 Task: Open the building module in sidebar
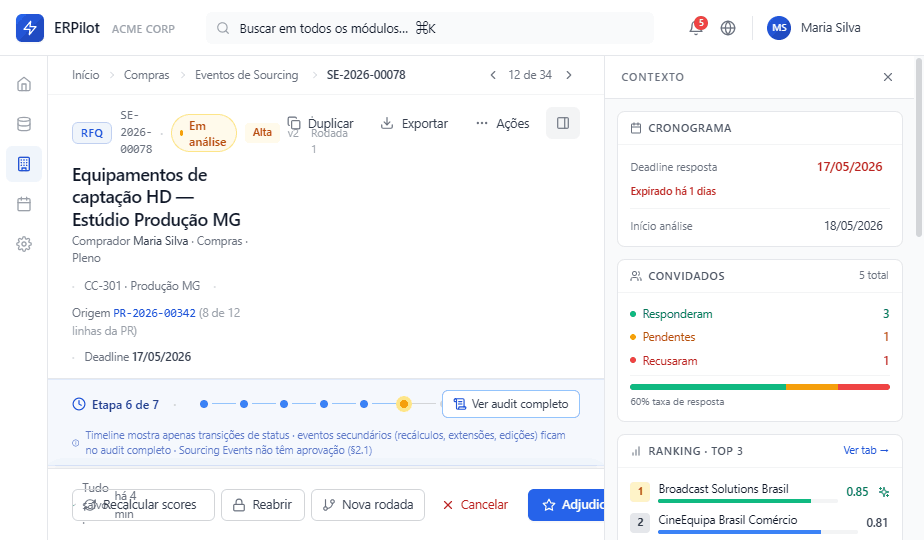coord(24,164)
